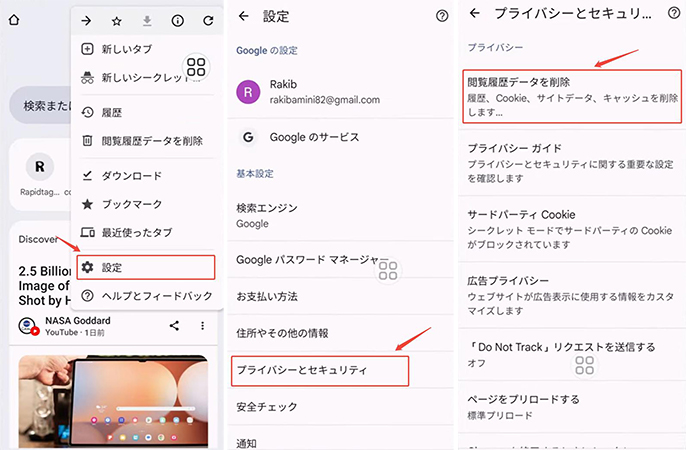The width and height of the screenshot is (686, 450).
Task: Select 閲覧履歴データを削除 in Chrome menu
Action: [x=147, y=141]
